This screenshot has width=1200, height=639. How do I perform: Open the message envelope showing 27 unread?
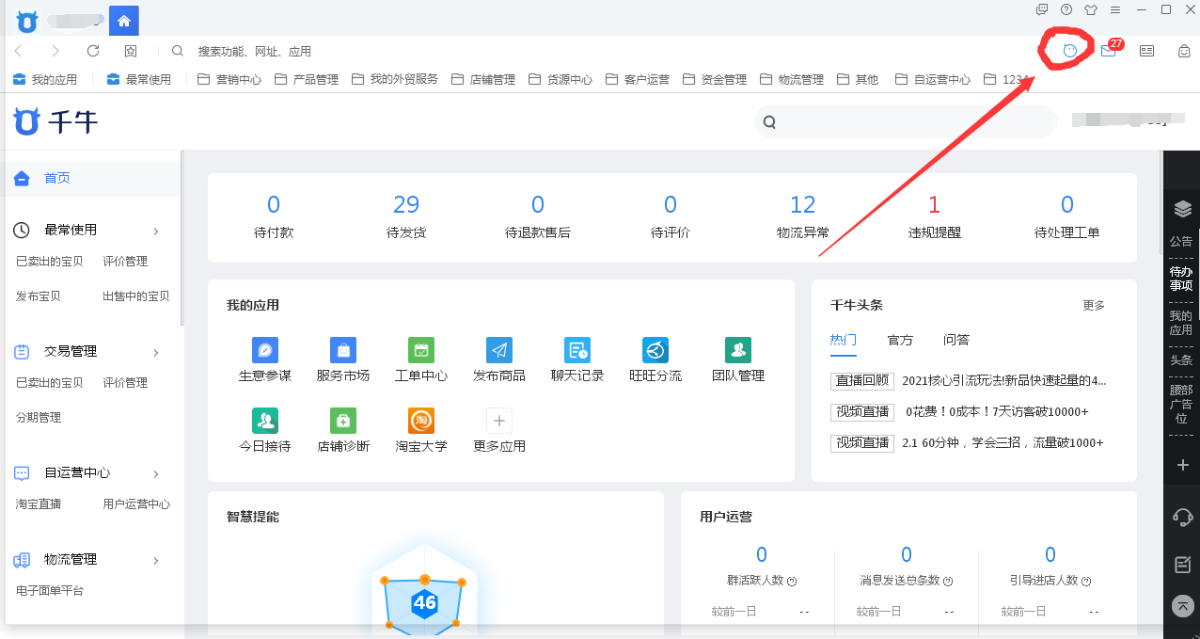(1108, 51)
